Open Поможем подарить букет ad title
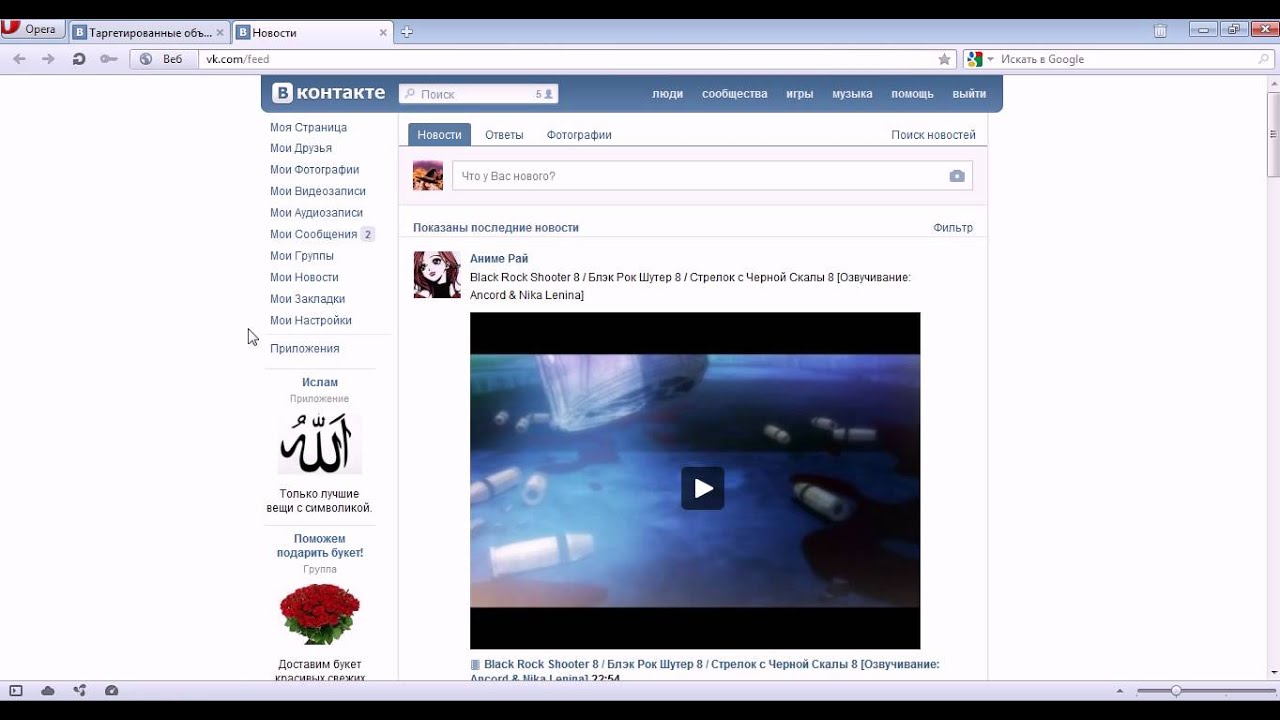Image resolution: width=1280 pixels, height=720 pixels. pyautogui.click(x=320, y=545)
